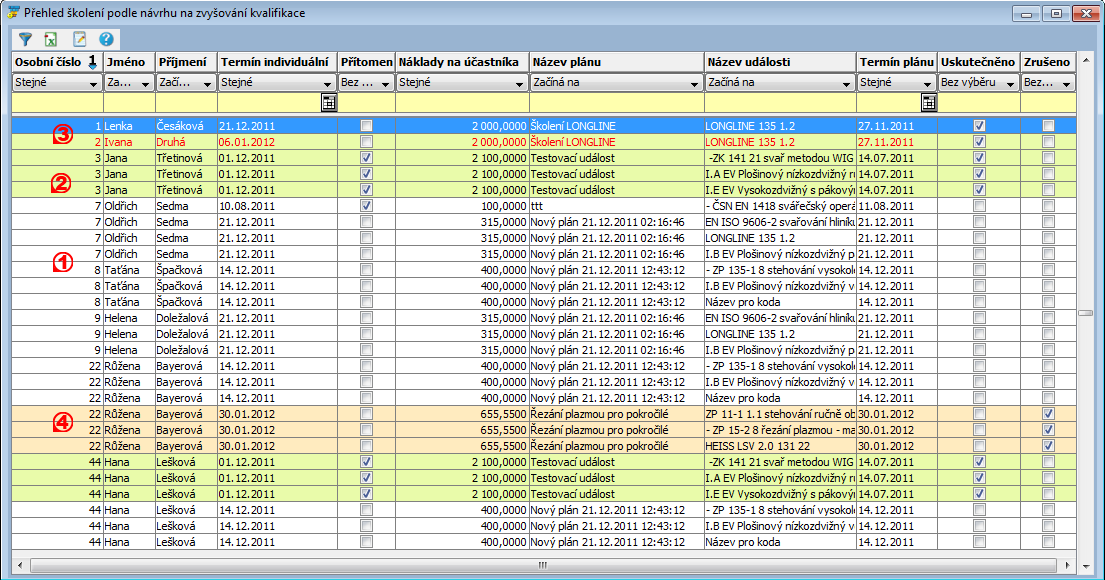Toggle Přítomen checkbox for Lenka Česáková
This screenshot has width=1105, height=580.
click(366, 126)
